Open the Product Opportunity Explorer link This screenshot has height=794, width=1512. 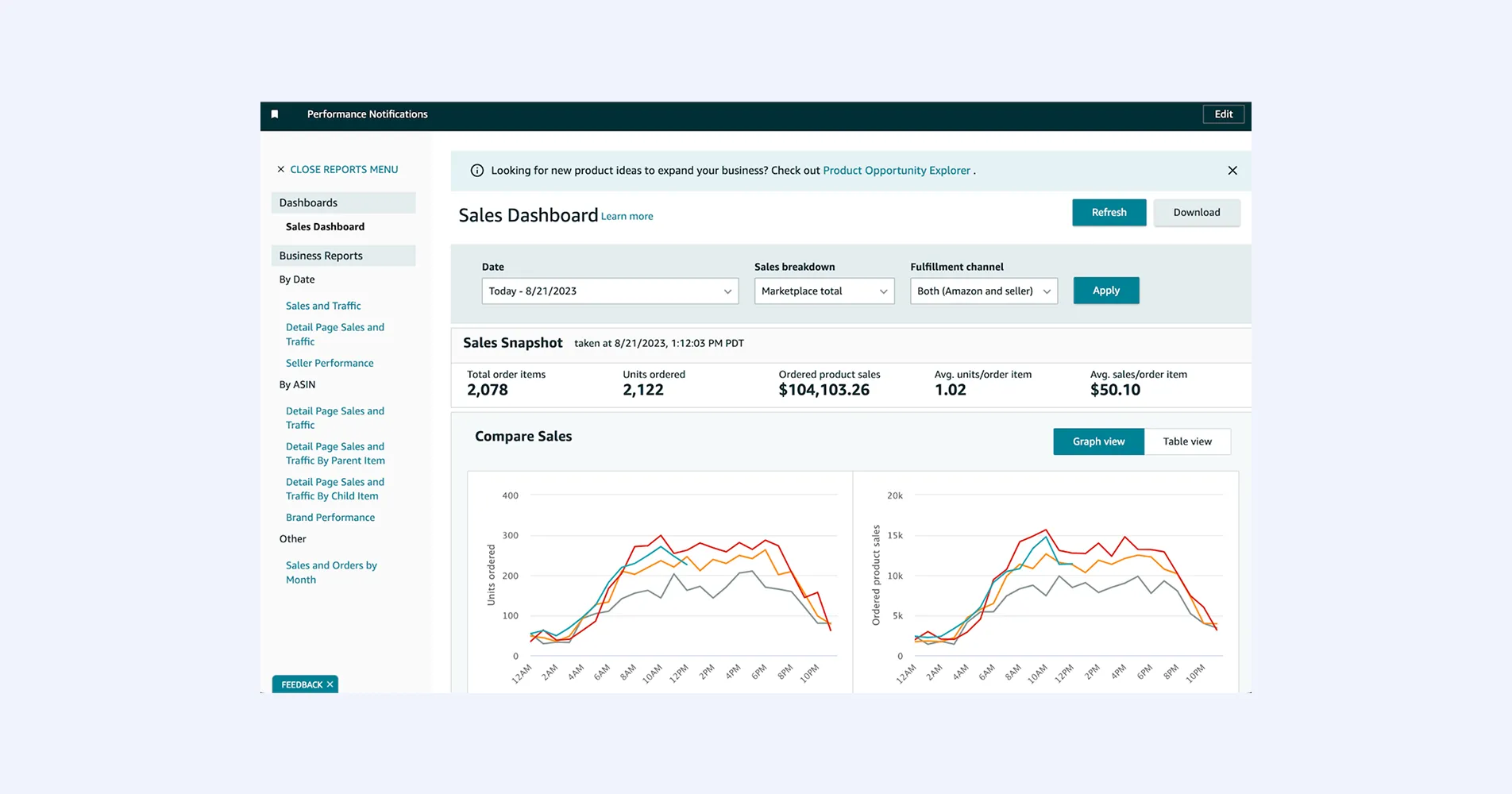(x=897, y=170)
